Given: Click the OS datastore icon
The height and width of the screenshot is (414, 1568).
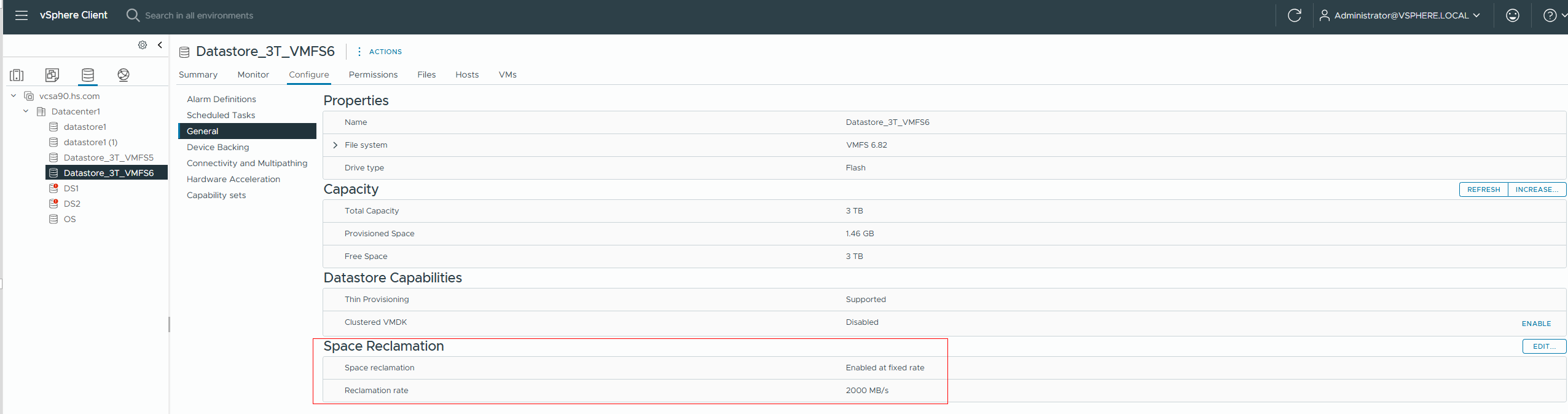Looking at the screenshot, I should click(53, 219).
